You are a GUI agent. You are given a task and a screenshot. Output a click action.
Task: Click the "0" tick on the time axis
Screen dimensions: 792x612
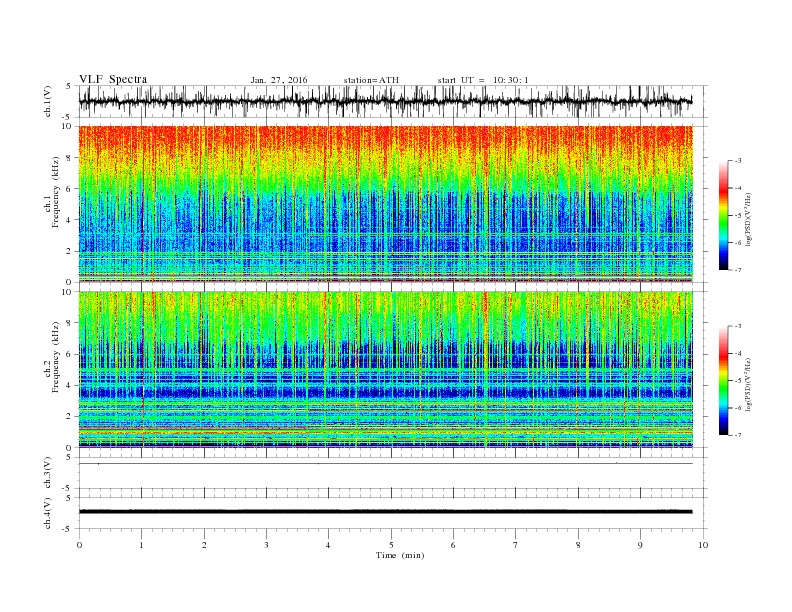pyautogui.click(x=79, y=545)
